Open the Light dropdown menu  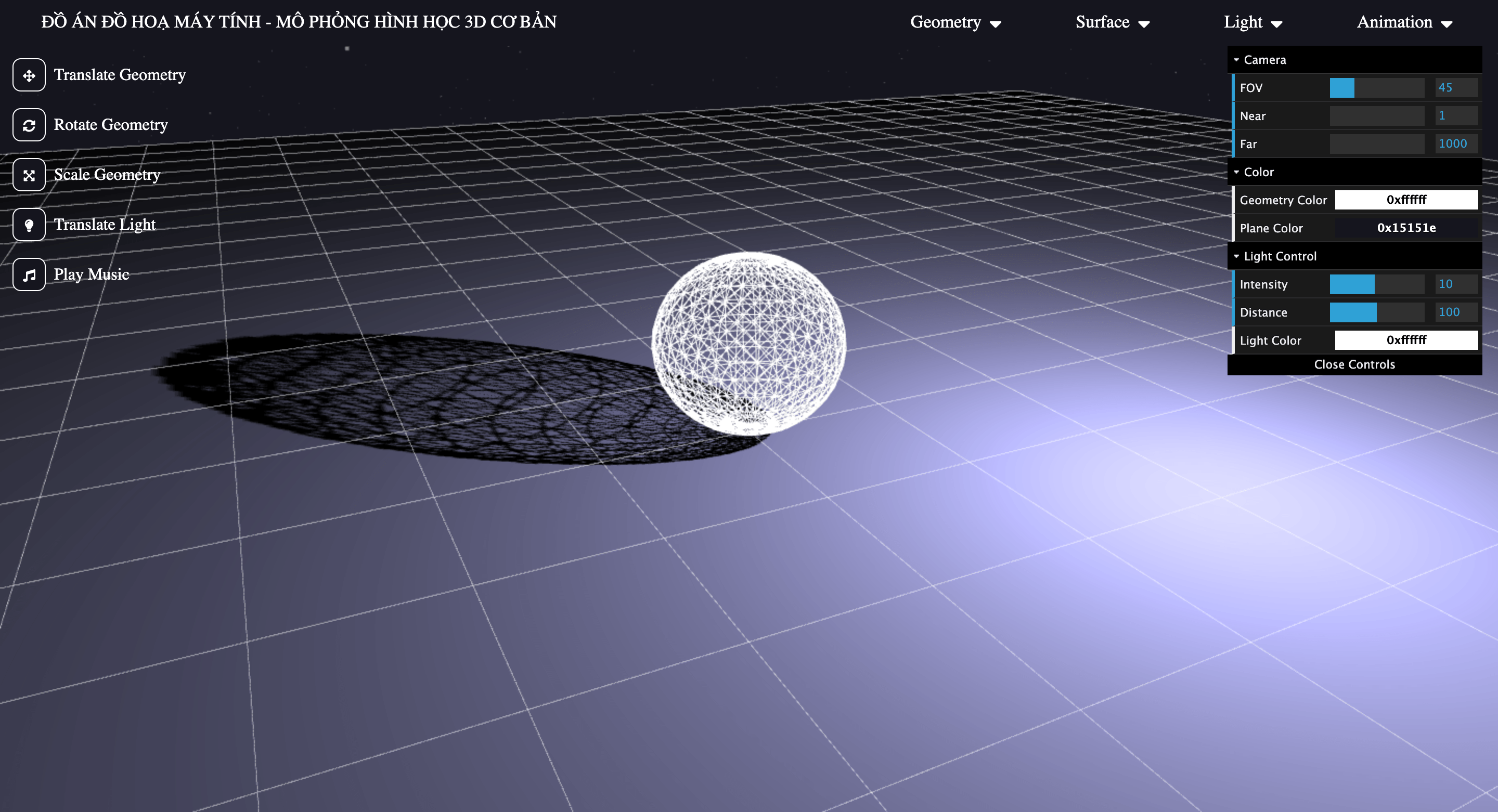click(x=1254, y=22)
